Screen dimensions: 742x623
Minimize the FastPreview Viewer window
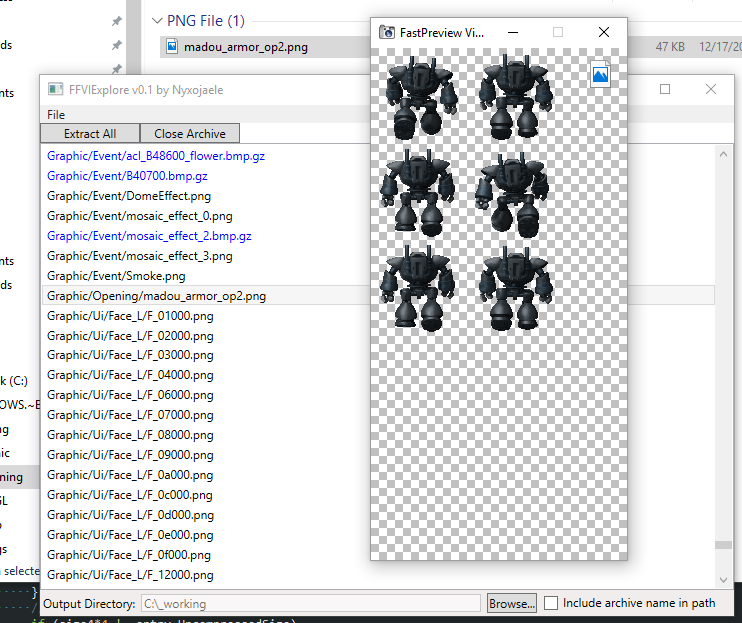point(513,32)
